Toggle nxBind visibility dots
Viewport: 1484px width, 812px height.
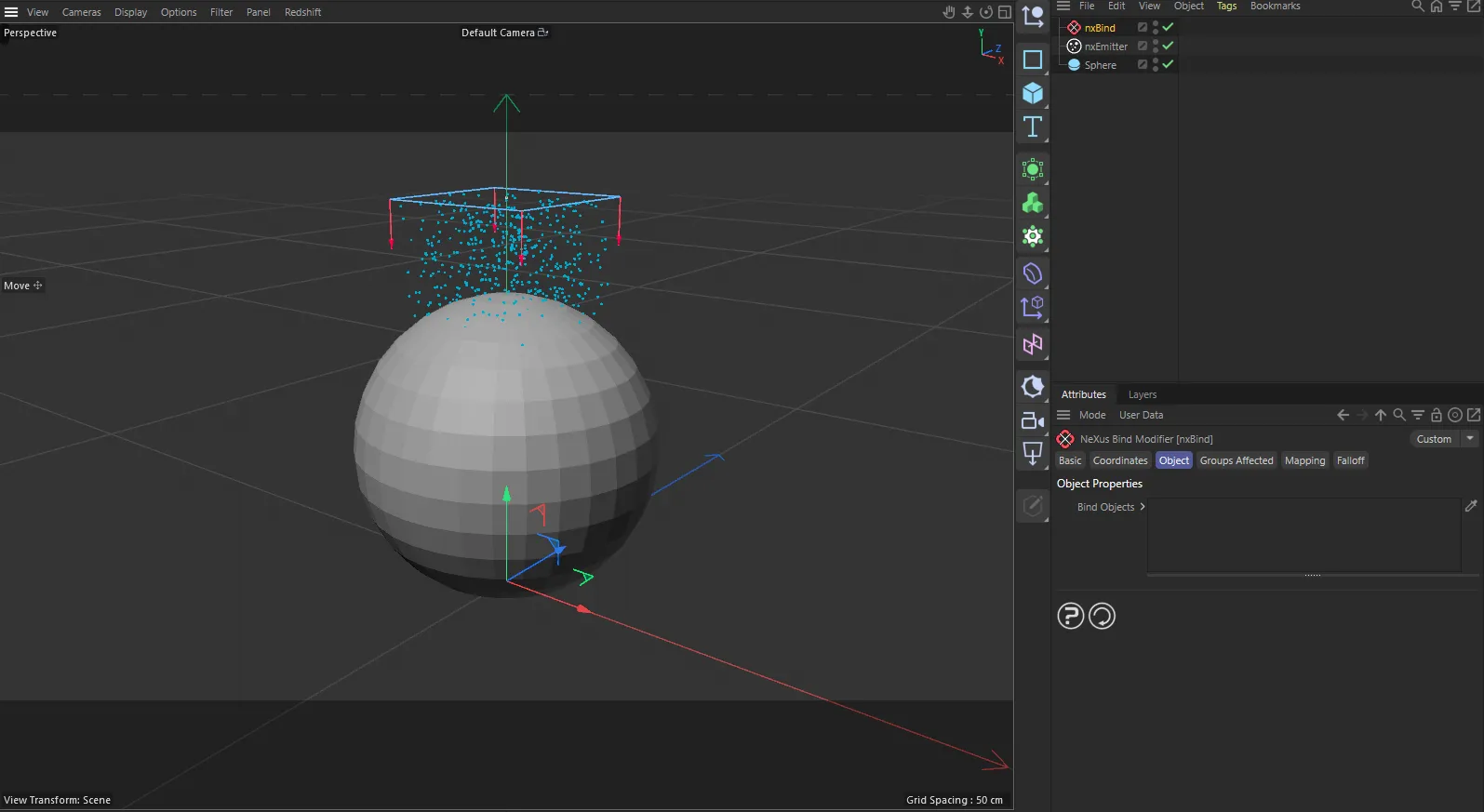[1156, 27]
